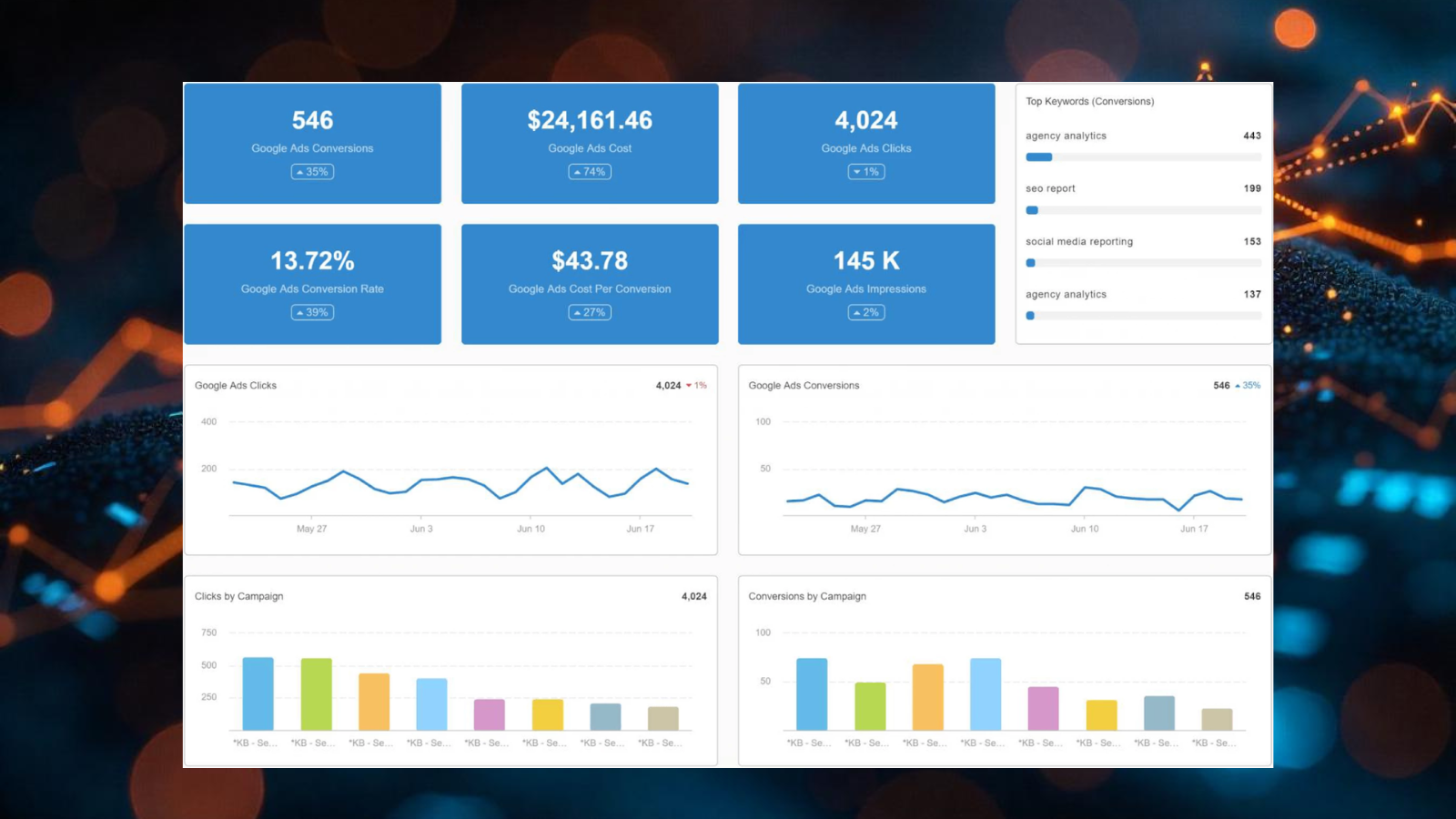
Task: Select the green bar in Clicks by Campaign
Action: coord(316,694)
